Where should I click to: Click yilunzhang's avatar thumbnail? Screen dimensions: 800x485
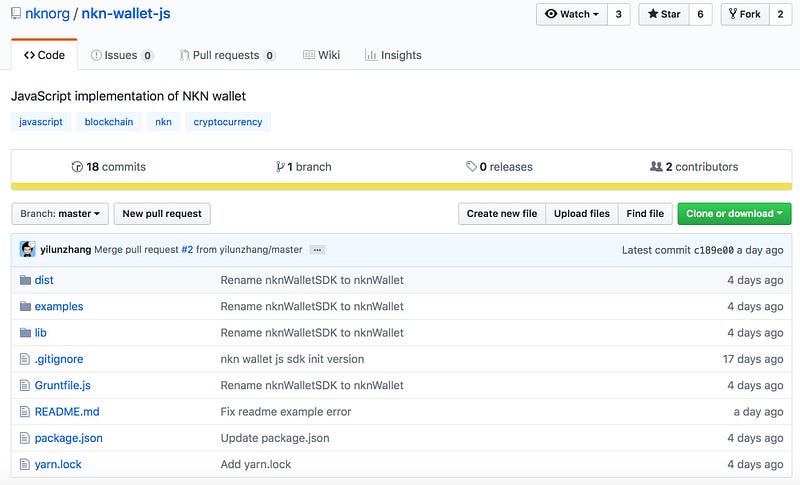(28, 249)
